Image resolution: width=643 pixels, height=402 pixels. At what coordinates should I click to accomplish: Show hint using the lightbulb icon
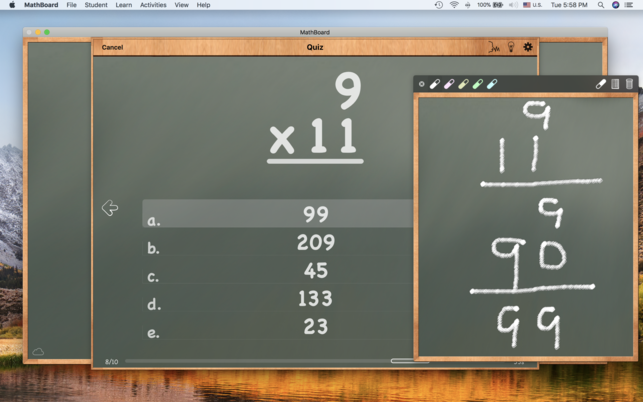(511, 47)
